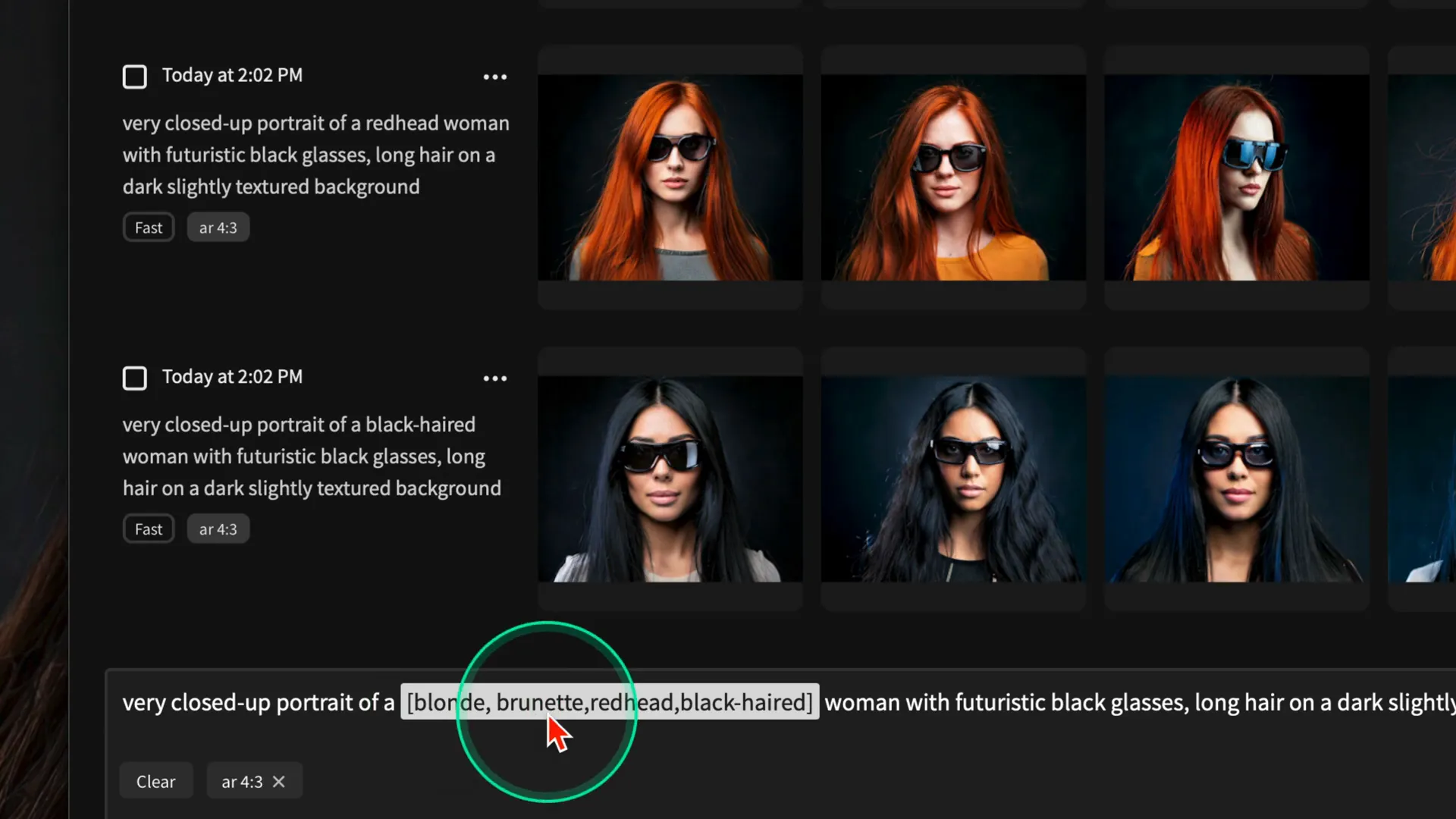The width and height of the screenshot is (1456, 819).
Task: Click the Clear button
Action: [x=155, y=781]
